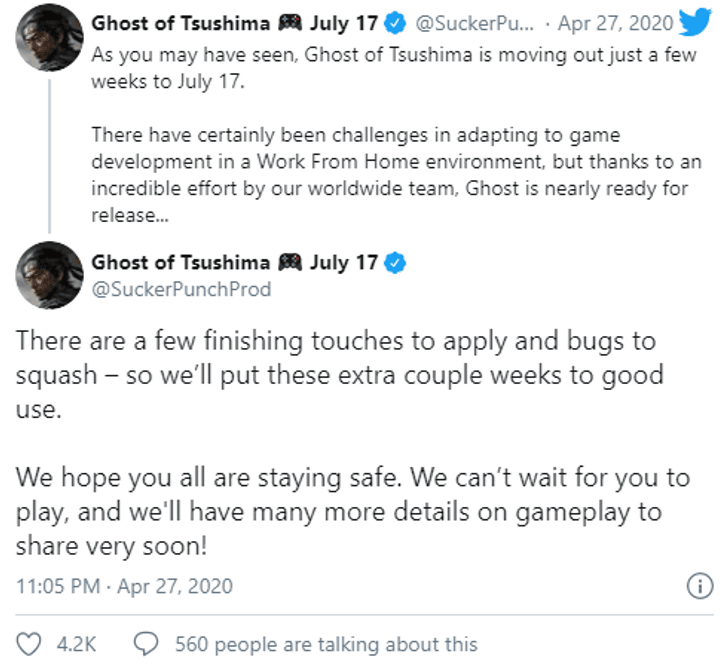Open the info icon beside the timestamp

702,586
